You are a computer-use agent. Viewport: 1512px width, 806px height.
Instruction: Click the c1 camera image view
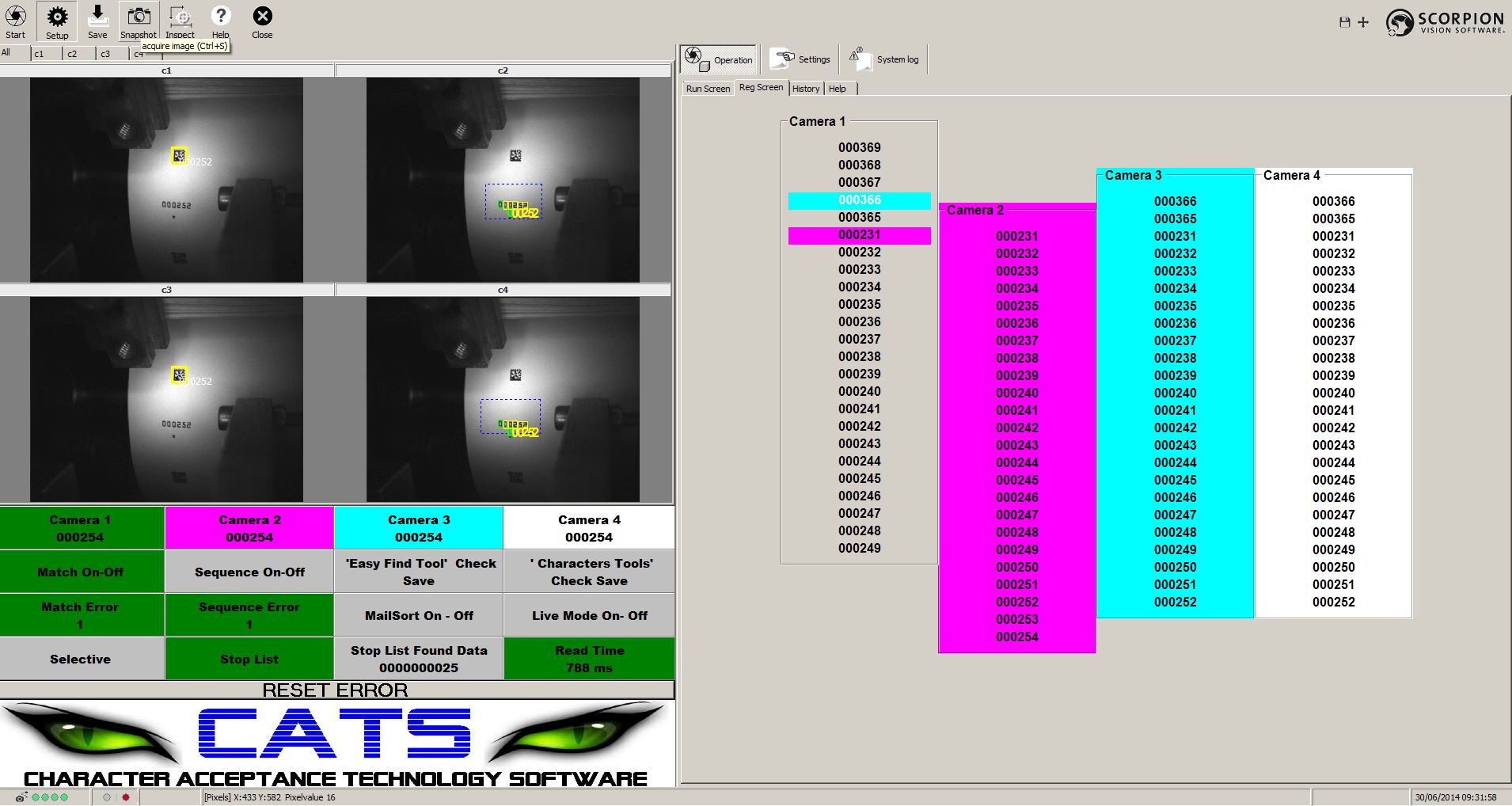point(166,180)
